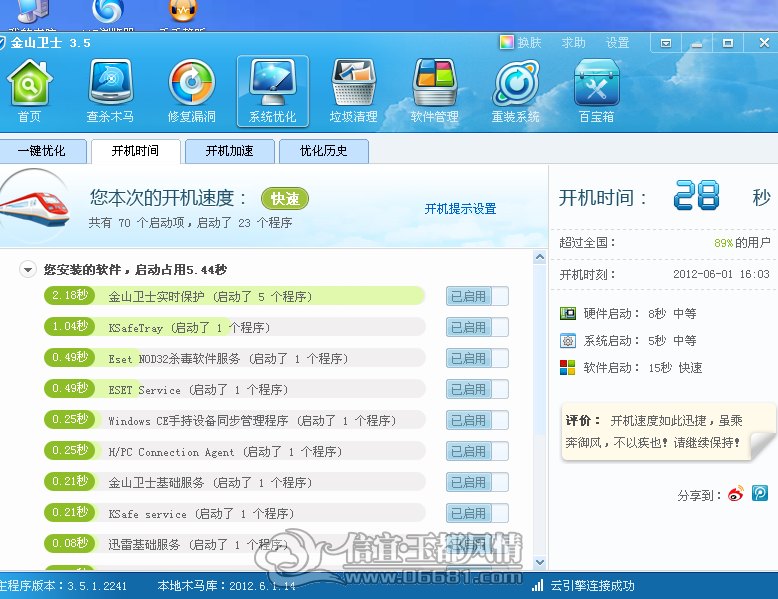
Task: Toggle 金山卫士基础服务 已启用 switch
Action: click(x=477, y=482)
